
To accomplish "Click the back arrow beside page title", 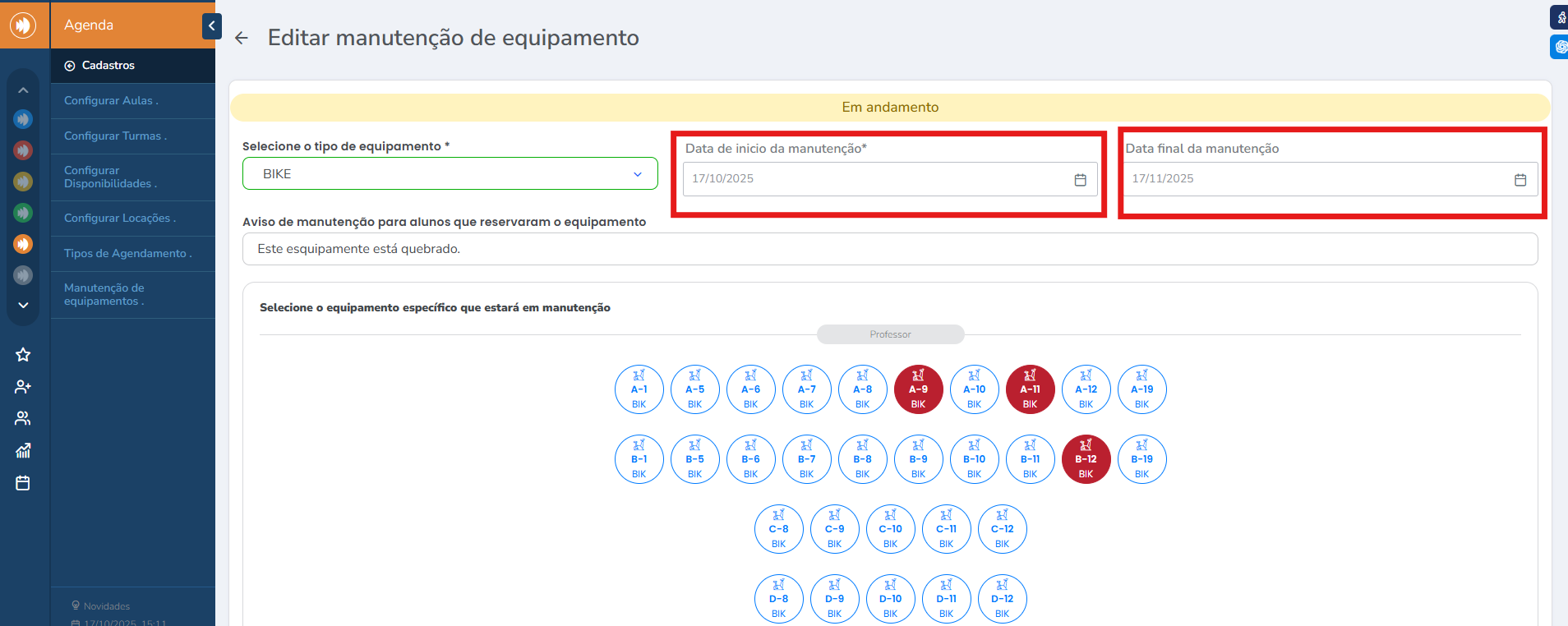I will click(241, 38).
